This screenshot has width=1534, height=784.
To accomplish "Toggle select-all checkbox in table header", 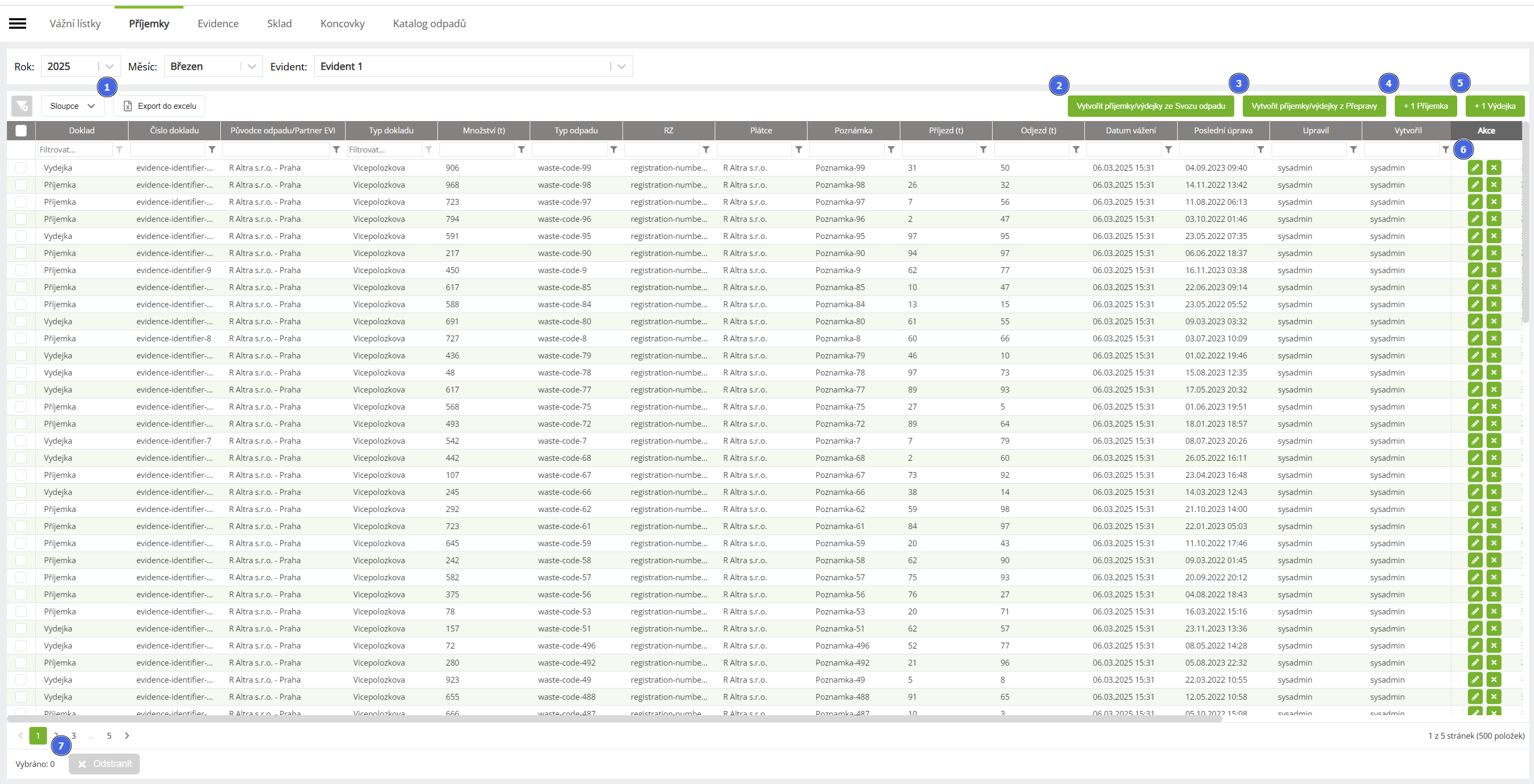I will tap(21, 130).
